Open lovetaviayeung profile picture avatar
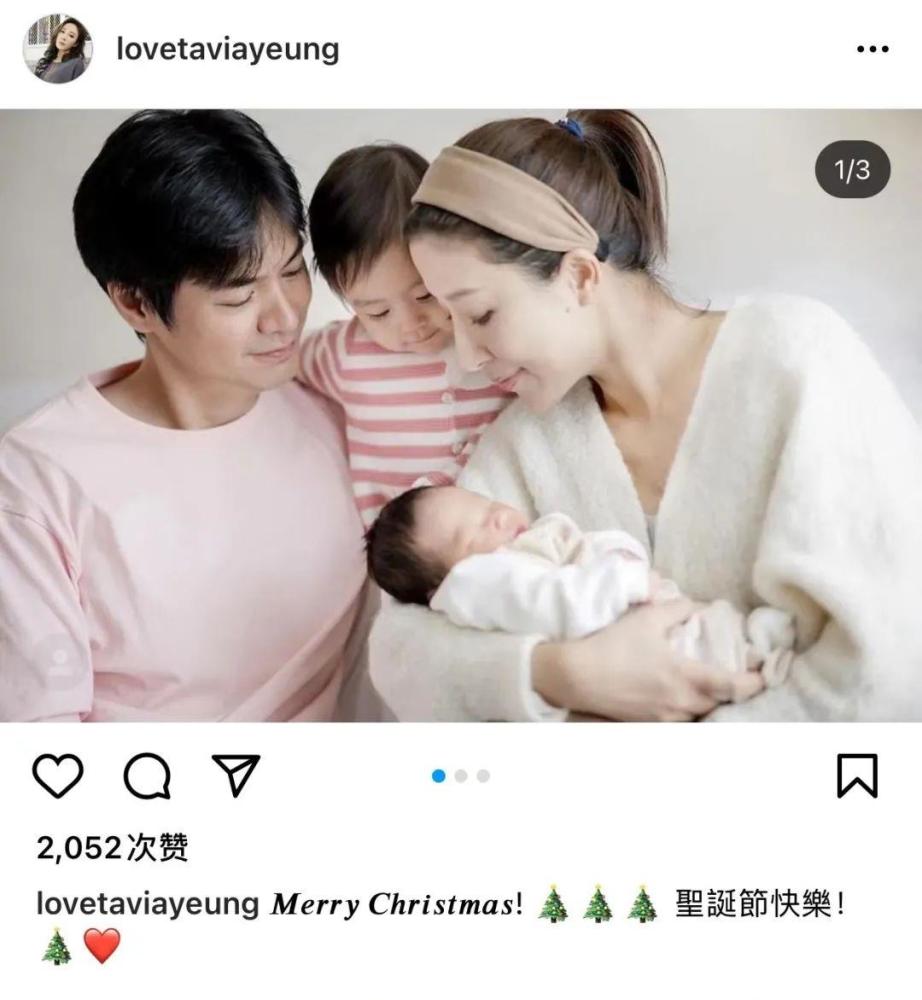The image size is (922, 1000). tap(57, 49)
